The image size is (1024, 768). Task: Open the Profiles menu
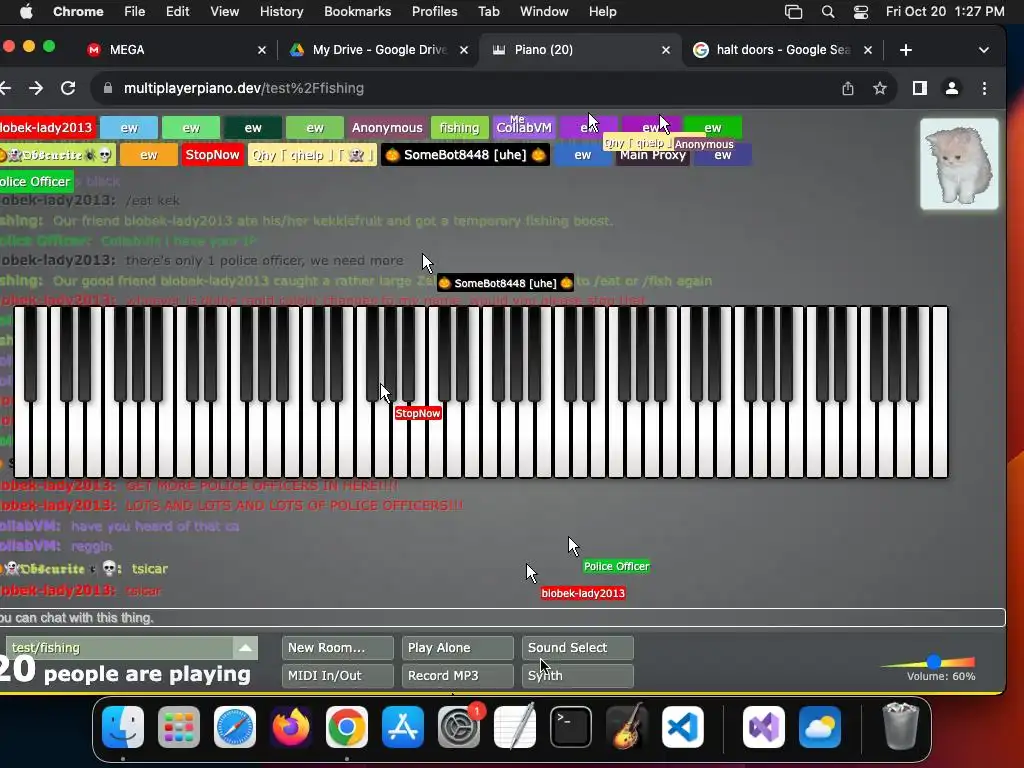[x=435, y=12]
